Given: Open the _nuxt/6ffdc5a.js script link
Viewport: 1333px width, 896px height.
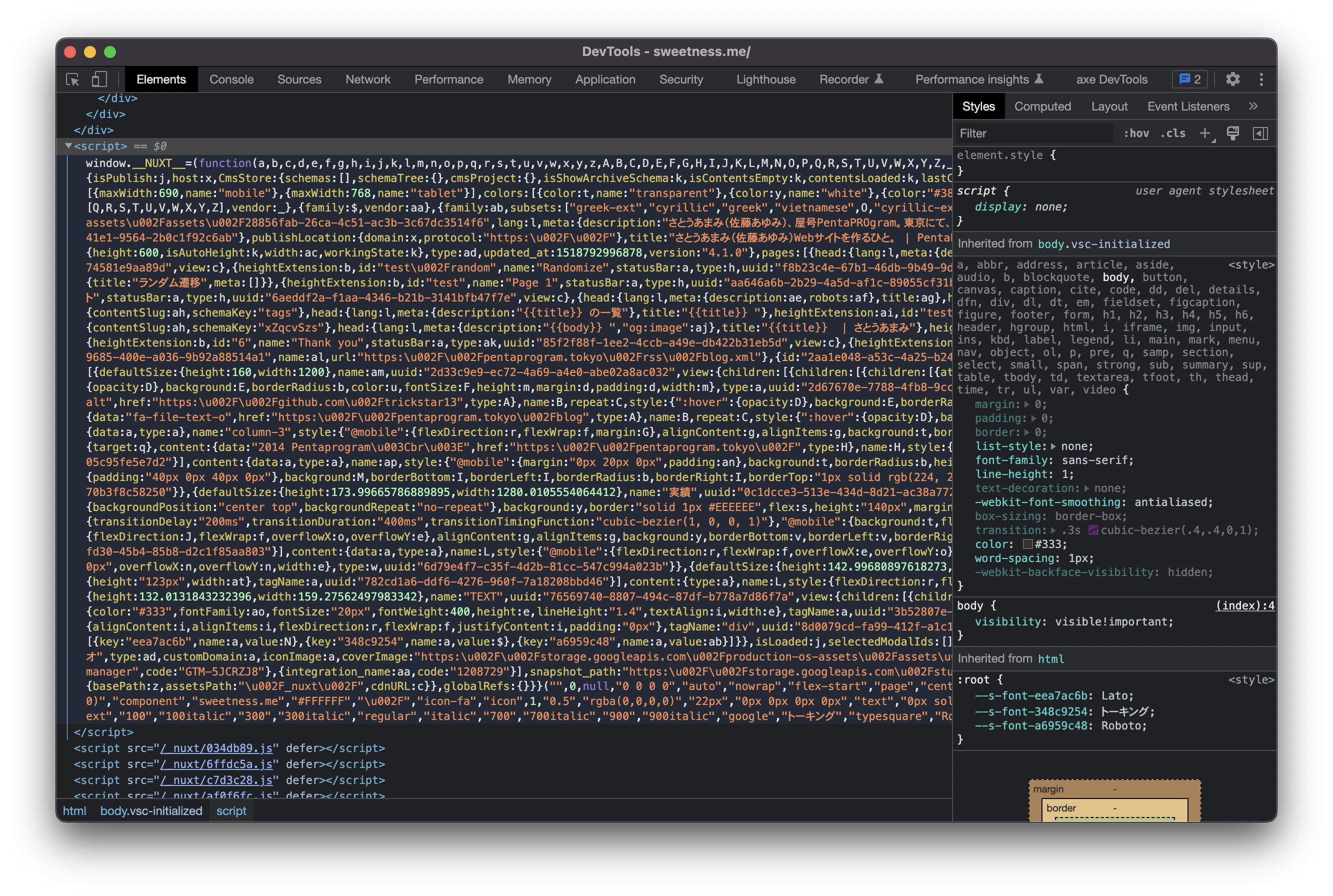Looking at the screenshot, I should point(216,764).
